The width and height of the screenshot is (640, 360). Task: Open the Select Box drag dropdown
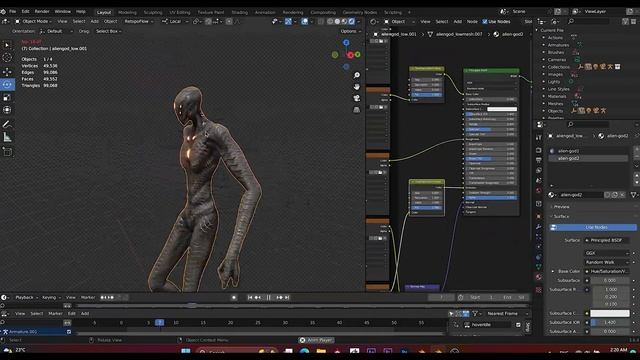109,31
